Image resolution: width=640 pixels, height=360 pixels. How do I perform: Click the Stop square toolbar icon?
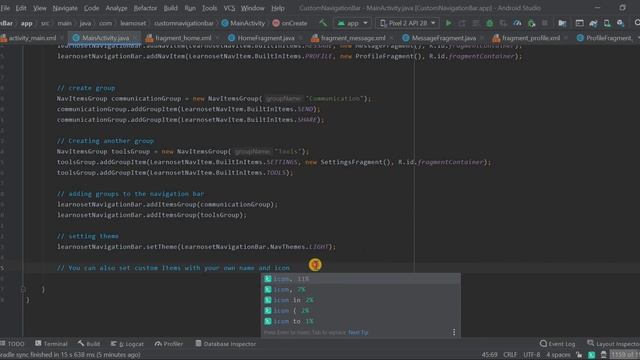pos(544,23)
